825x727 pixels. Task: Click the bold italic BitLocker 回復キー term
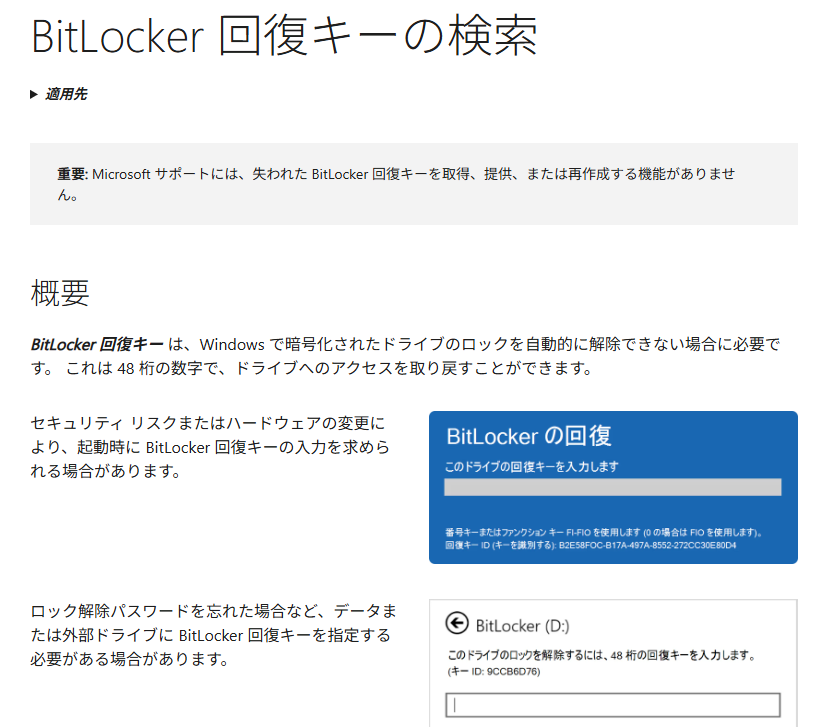click(x=97, y=345)
